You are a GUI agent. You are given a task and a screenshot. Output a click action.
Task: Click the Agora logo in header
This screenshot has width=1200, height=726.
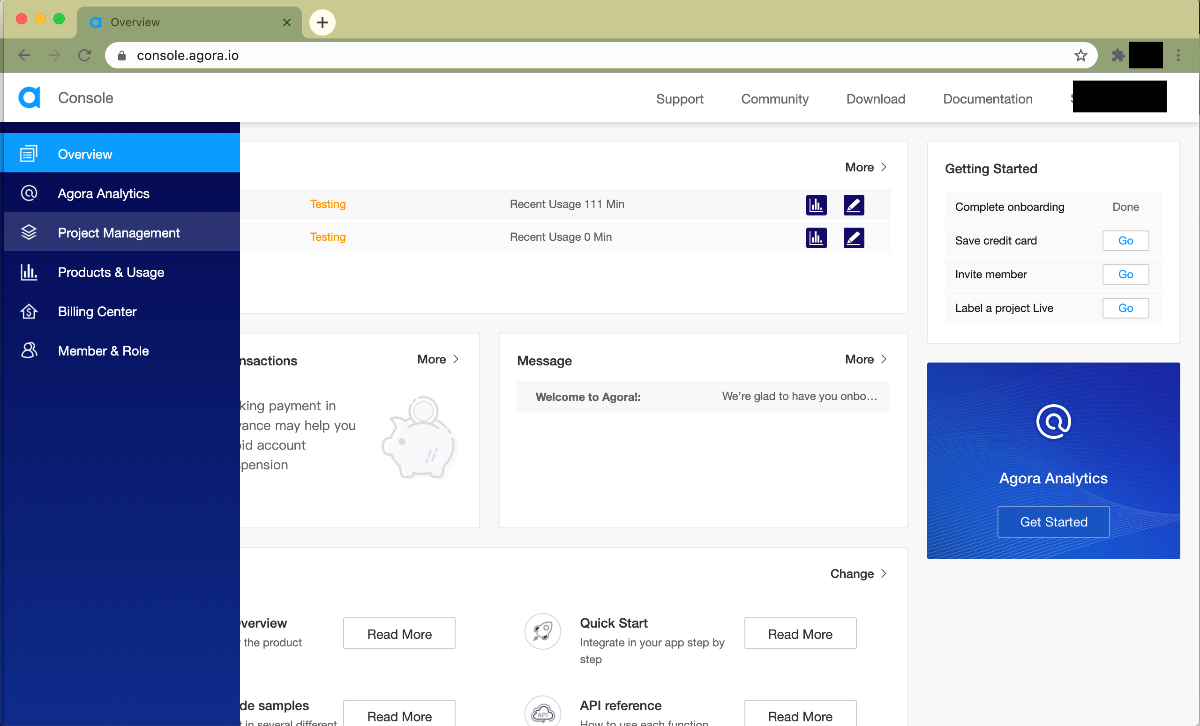coord(29,98)
